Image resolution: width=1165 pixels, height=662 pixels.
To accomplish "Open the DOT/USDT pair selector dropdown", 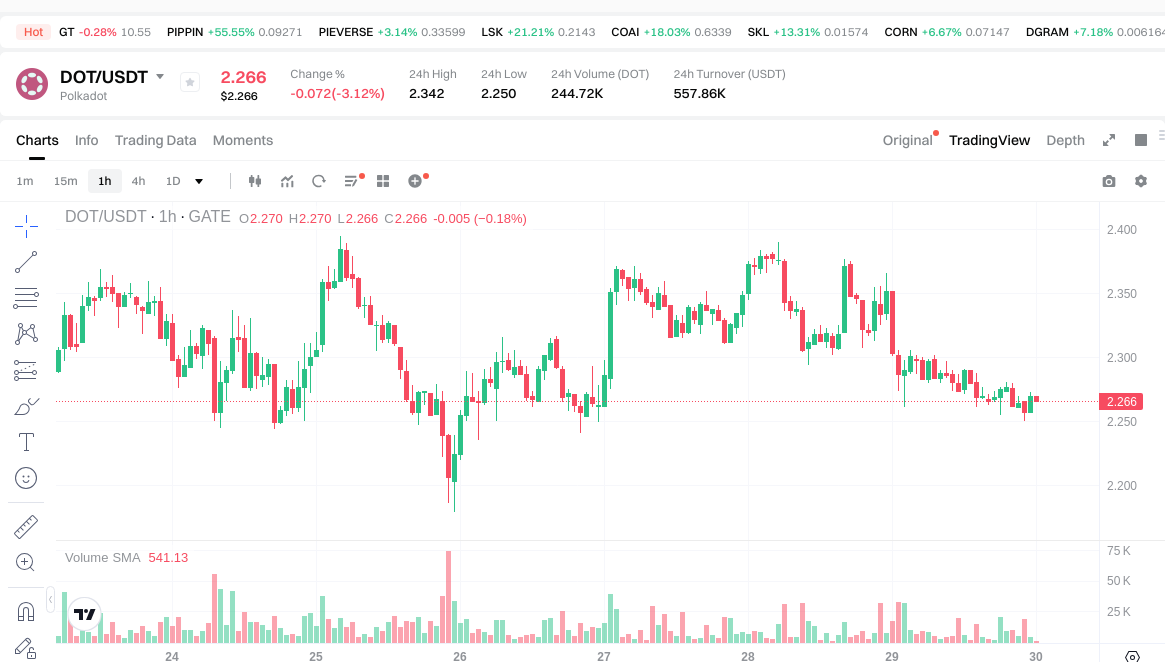I will coord(160,77).
